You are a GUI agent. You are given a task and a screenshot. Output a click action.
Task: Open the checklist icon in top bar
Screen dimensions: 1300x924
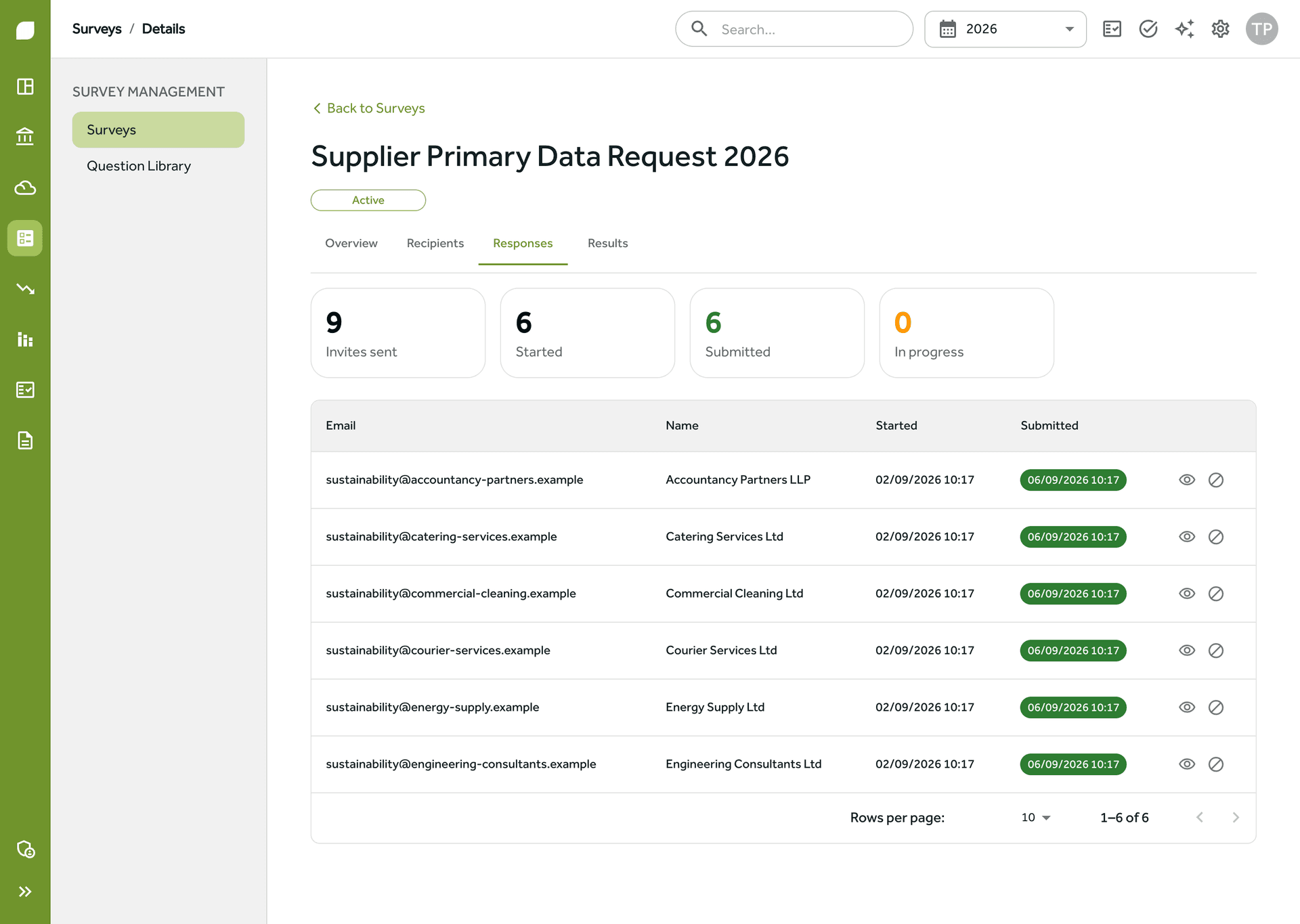pyautogui.click(x=1112, y=29)
